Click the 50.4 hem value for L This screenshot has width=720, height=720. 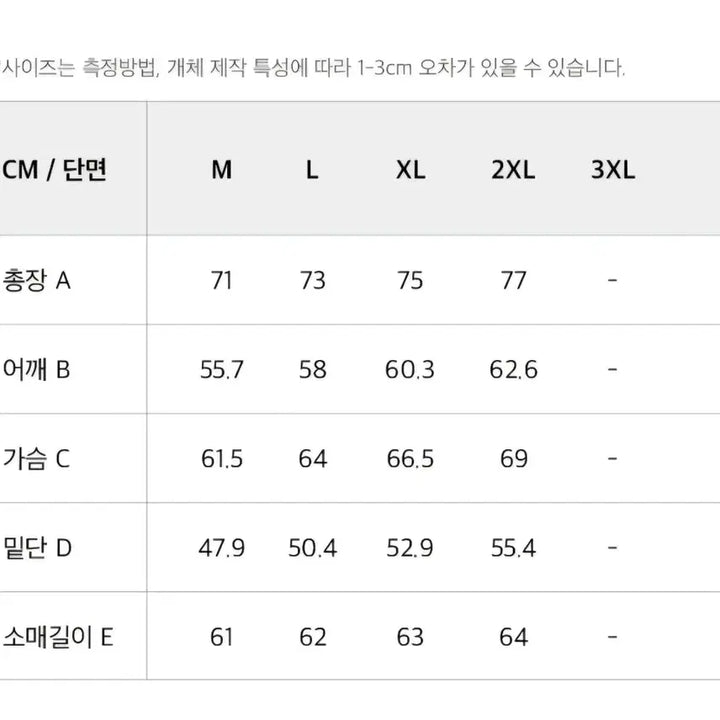[312, 548]
